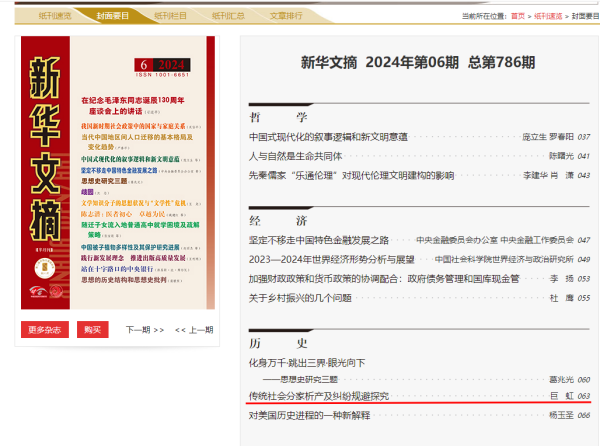Click the 经济 section heading
The height and width of the screenshot is (446, 600).
(278, 221)
